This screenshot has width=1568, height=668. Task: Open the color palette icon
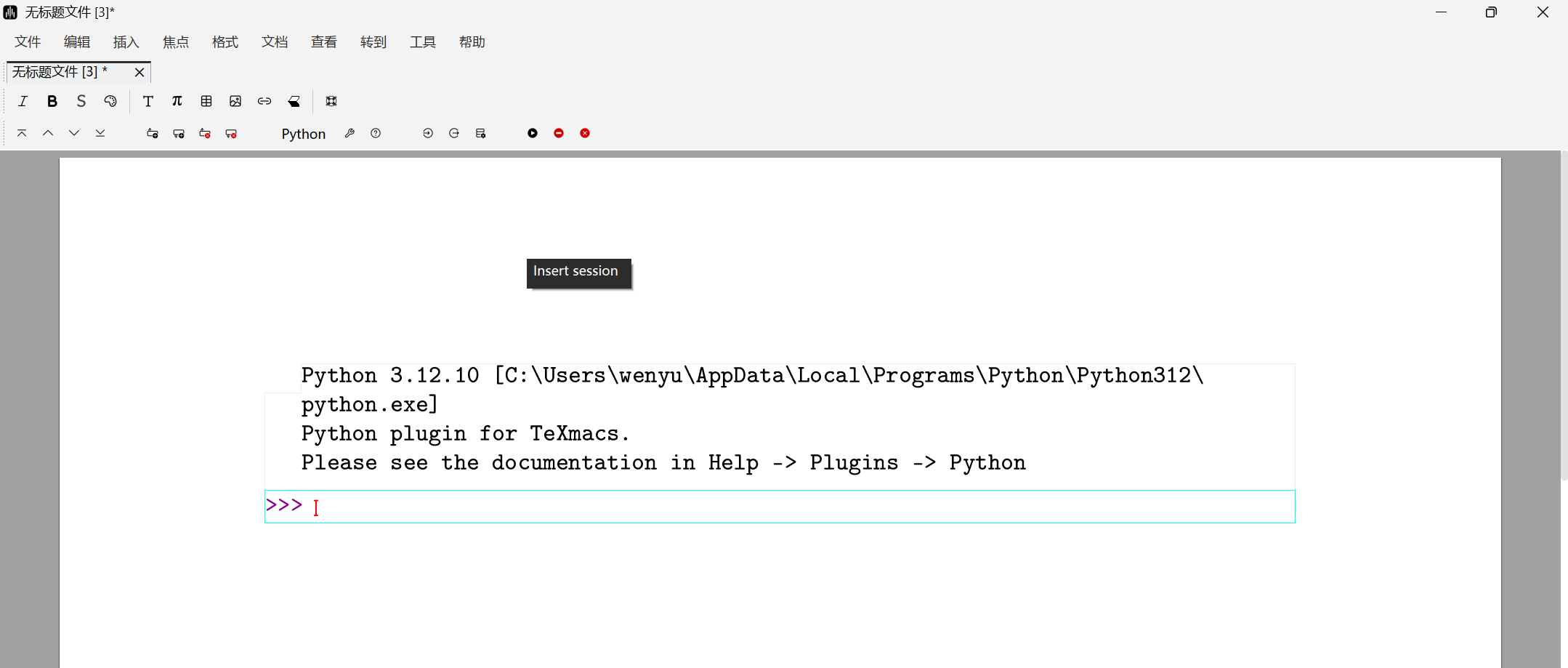[x=110, y=101]
